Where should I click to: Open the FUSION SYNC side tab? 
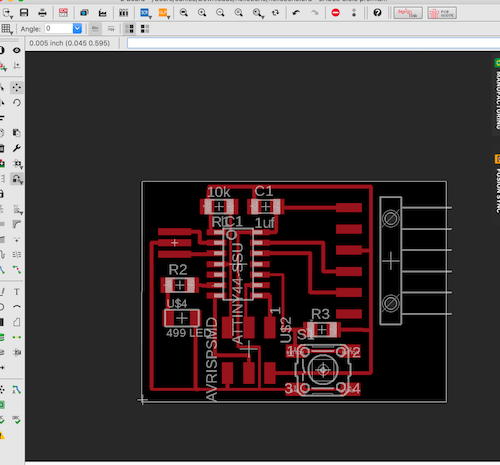(497, 184)
